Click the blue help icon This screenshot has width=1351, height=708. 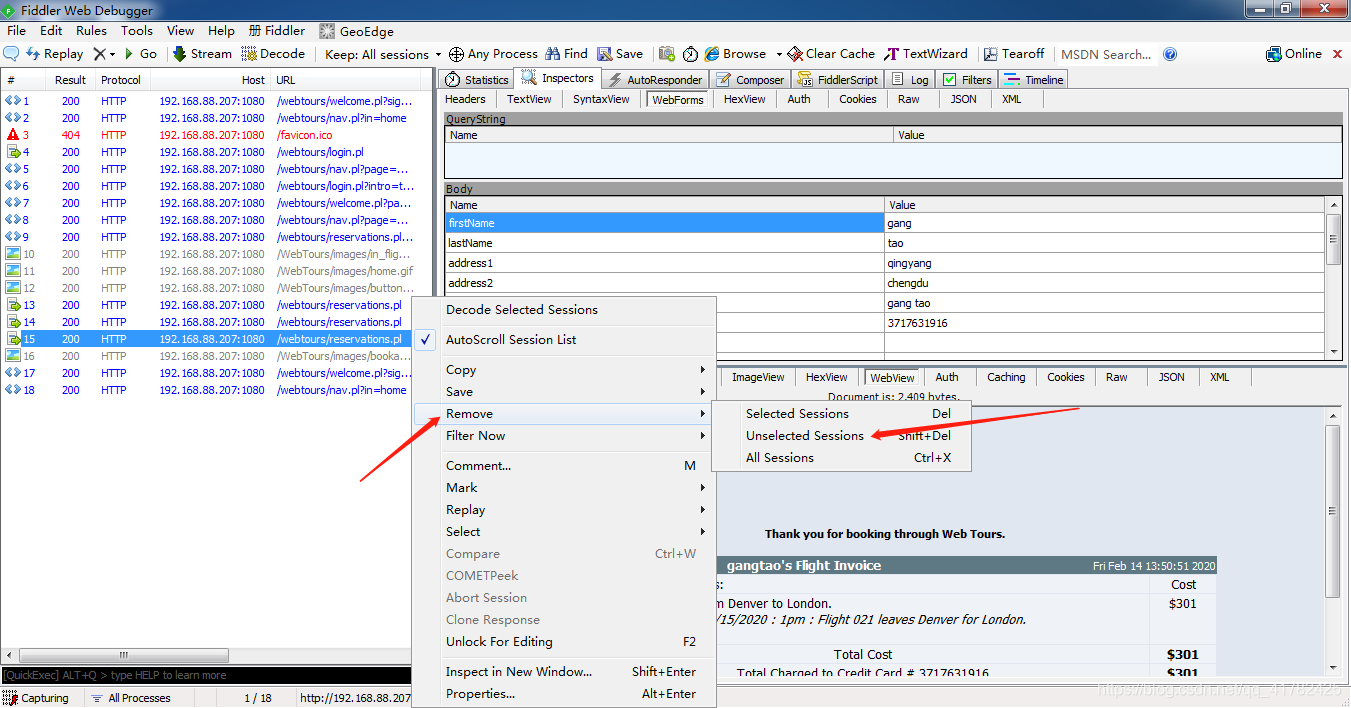(1170, 54)
